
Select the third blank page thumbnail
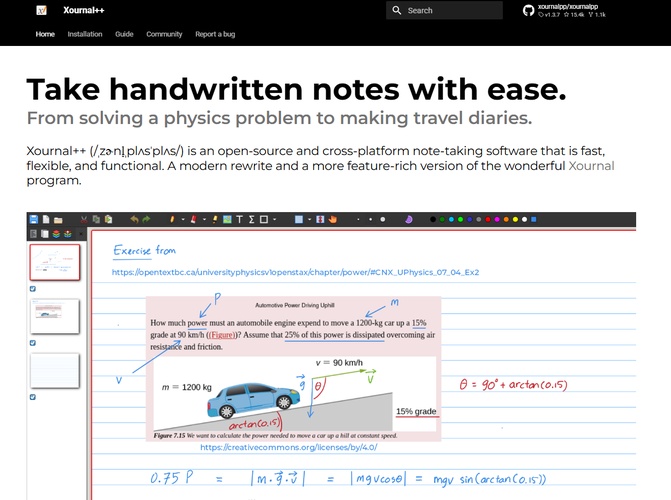click(55, 371)
